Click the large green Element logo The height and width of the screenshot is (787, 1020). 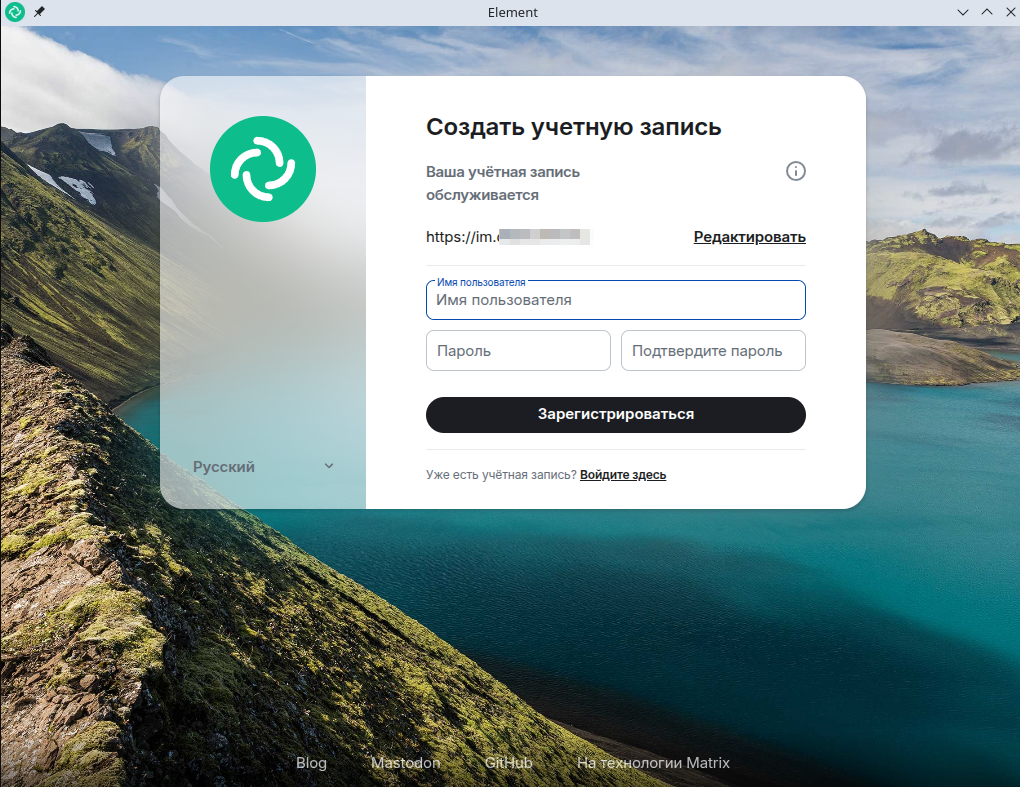pyautogui.click(x=263, y=169)
